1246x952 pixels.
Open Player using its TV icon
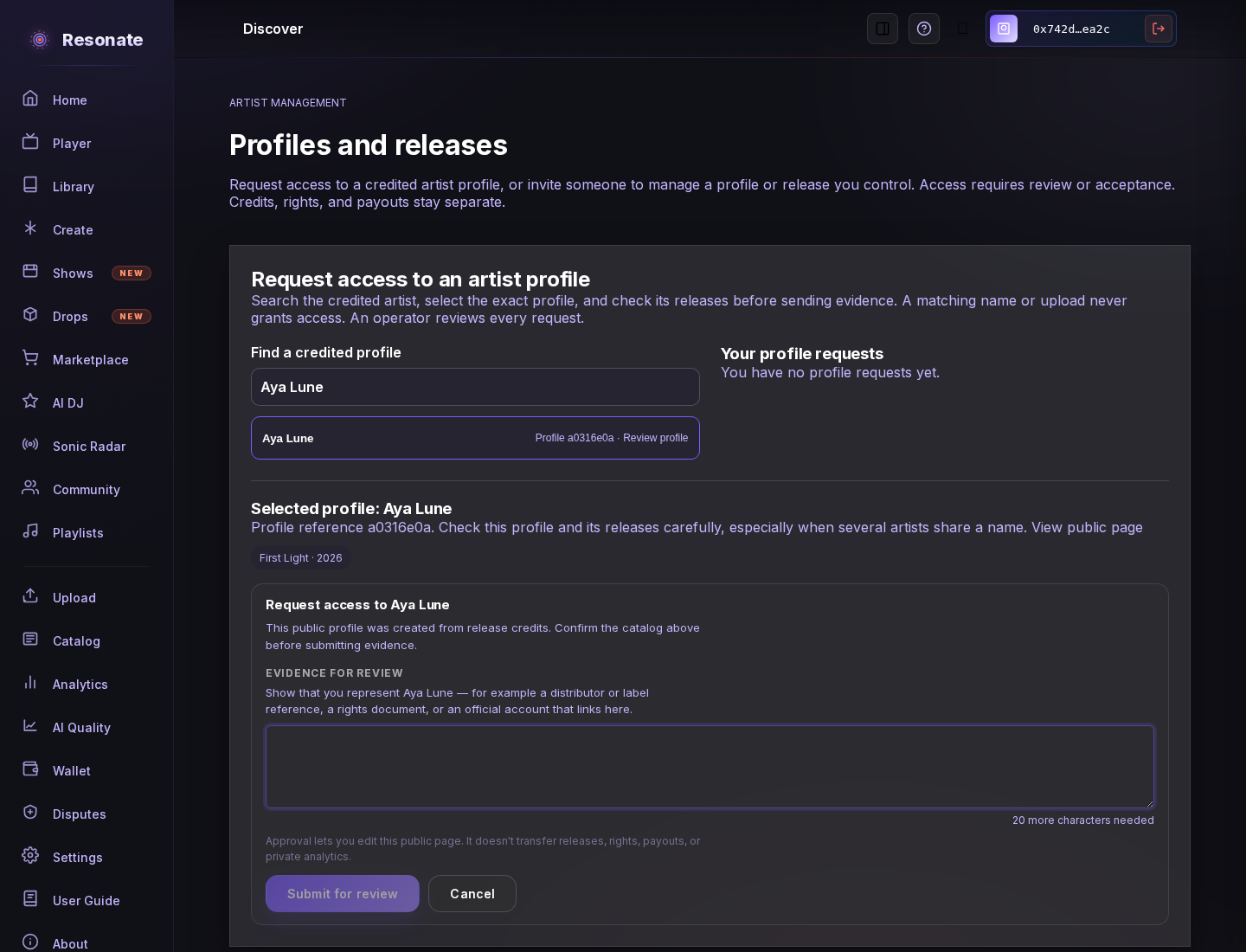[x=30, y=142]
